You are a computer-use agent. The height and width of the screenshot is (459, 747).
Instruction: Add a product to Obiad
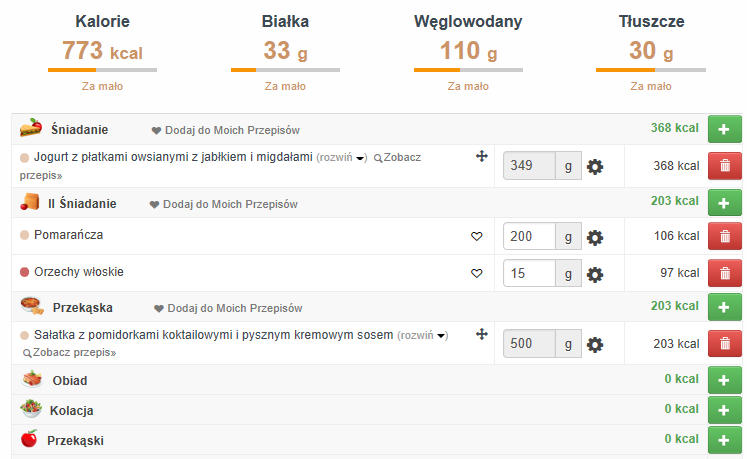pyautogui.click(x=725, y=380)
